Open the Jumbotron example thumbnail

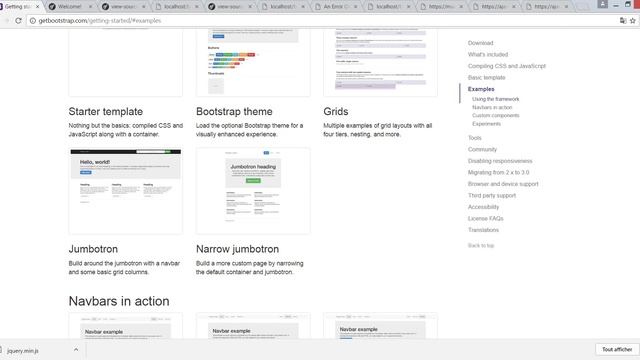click(x=126, y=191)
